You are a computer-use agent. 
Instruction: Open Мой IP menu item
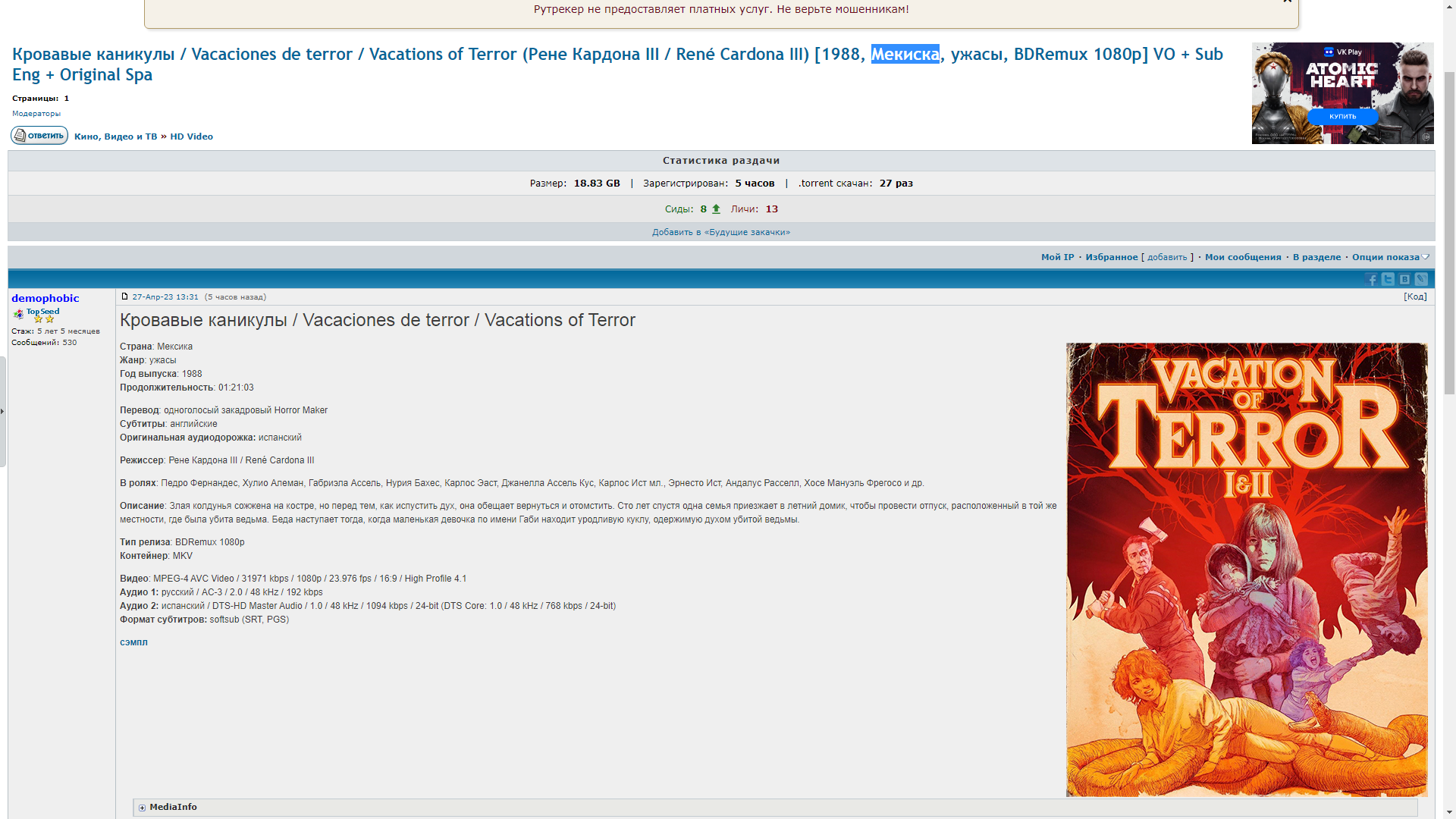coord(1057,257)
